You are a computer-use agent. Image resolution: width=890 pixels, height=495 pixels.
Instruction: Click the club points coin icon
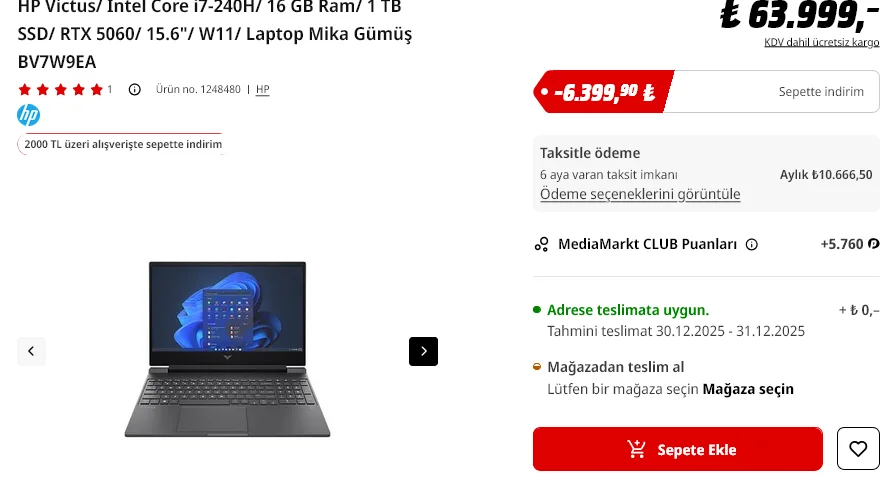(874, 244)
